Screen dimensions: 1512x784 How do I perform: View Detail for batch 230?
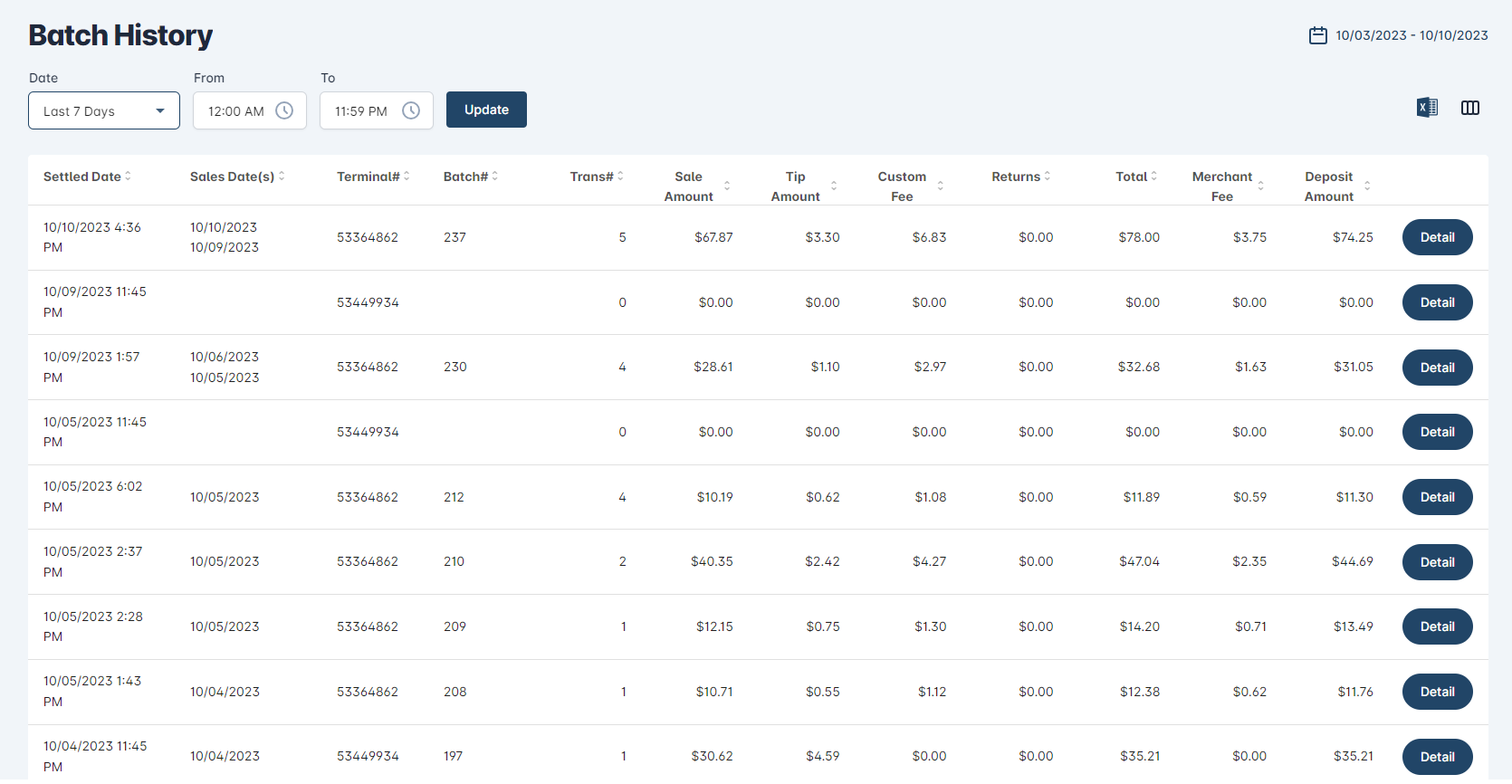click(1437, 368)
